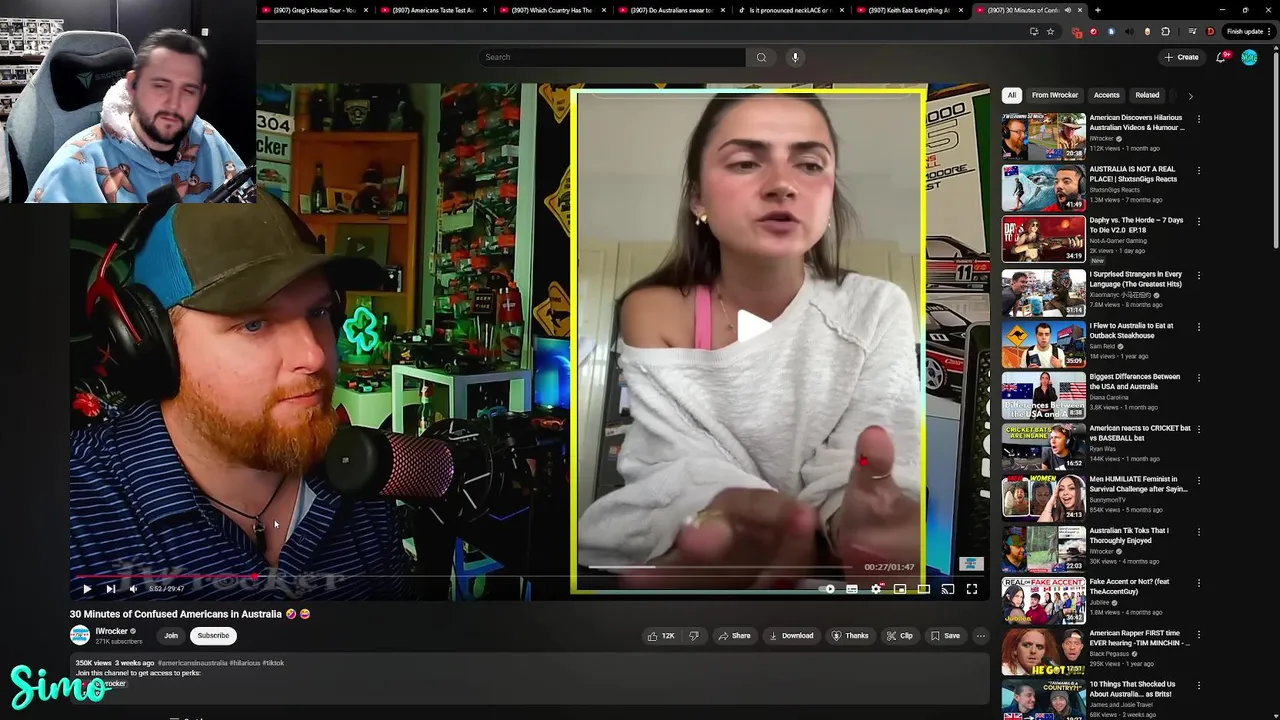Cast video to a TV
The height and width of the screenshot is (720, 1280).
coord(947,589)
